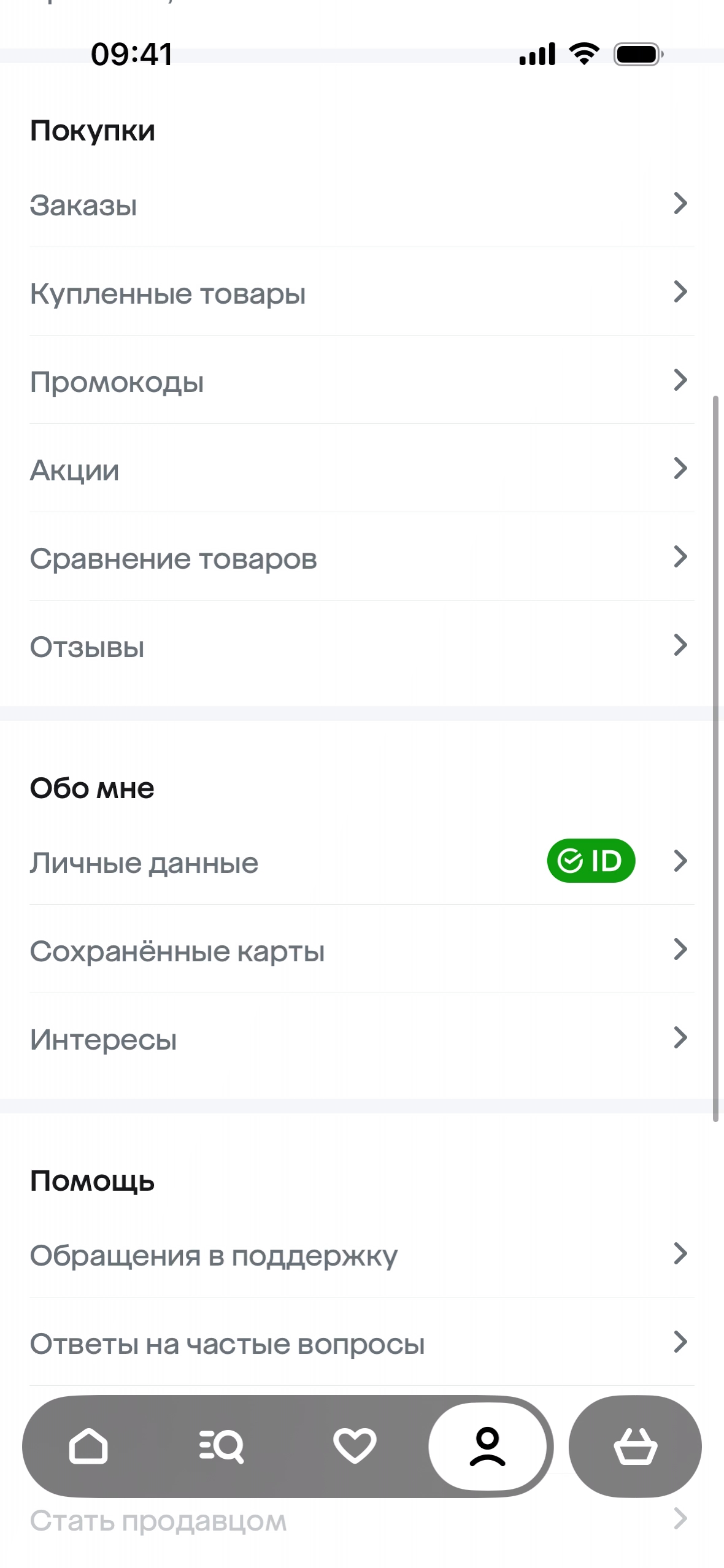Tap the Wi-Fi status icon
724x1568 pixels.
(584, 54)
